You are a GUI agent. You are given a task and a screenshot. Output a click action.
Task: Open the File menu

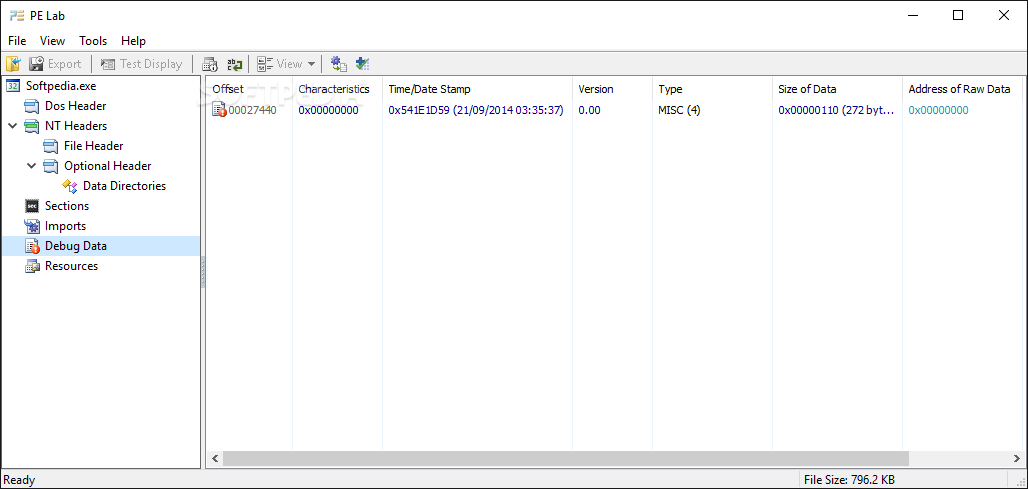tap(17, 41)
